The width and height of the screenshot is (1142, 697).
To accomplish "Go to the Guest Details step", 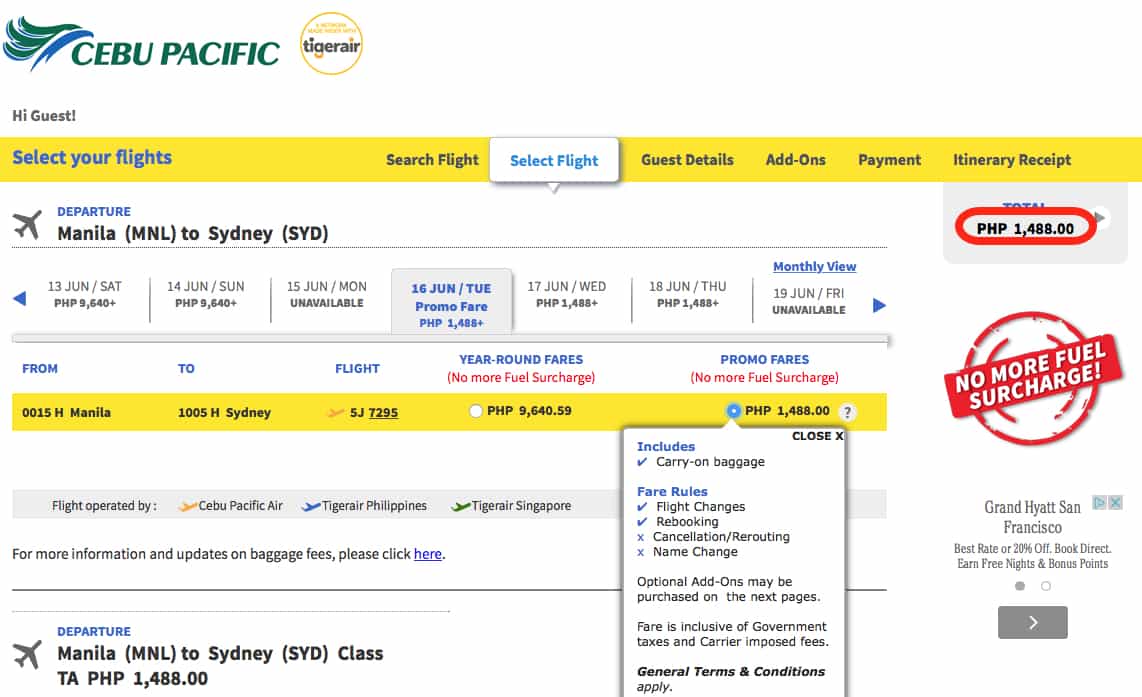I will pyautogui.click(x=688, y=160).
